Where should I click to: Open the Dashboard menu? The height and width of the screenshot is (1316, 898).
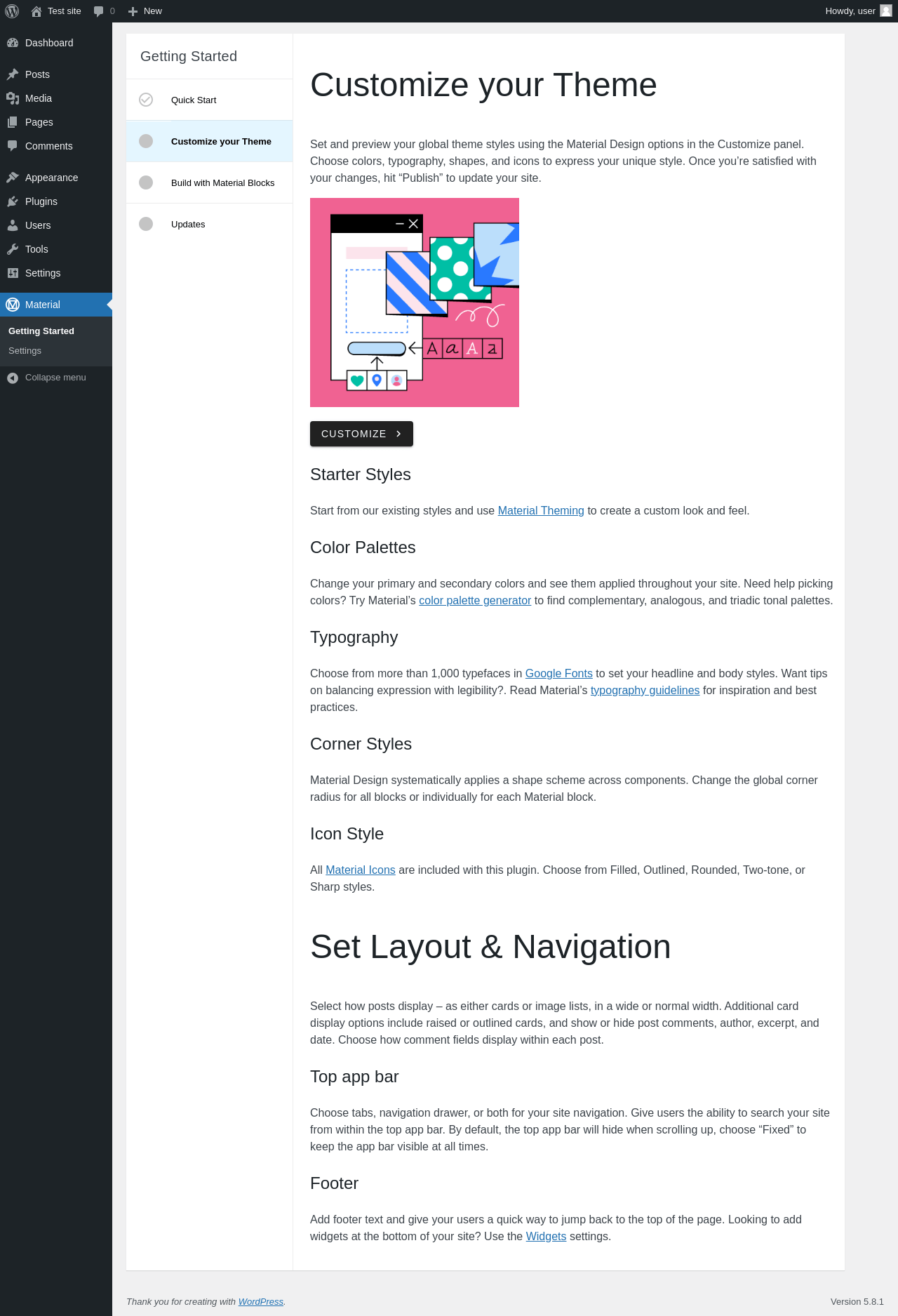[x=56, y=43]
